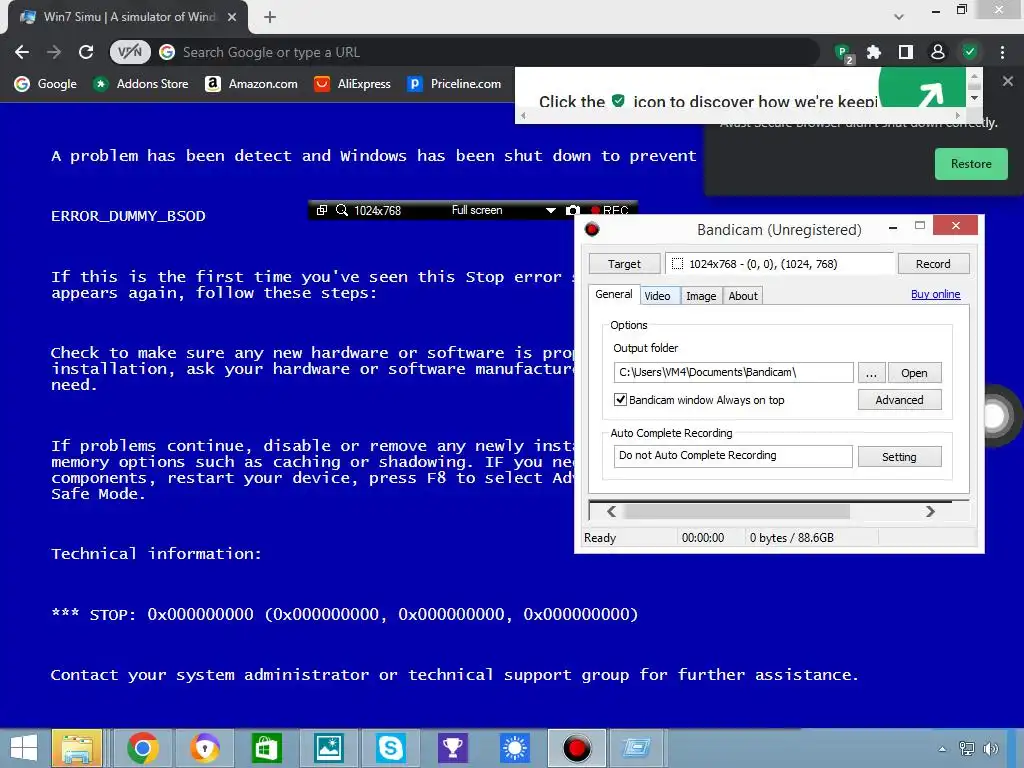
Task: Open the Addons Store bookmark
Action: tap(140, 84)
